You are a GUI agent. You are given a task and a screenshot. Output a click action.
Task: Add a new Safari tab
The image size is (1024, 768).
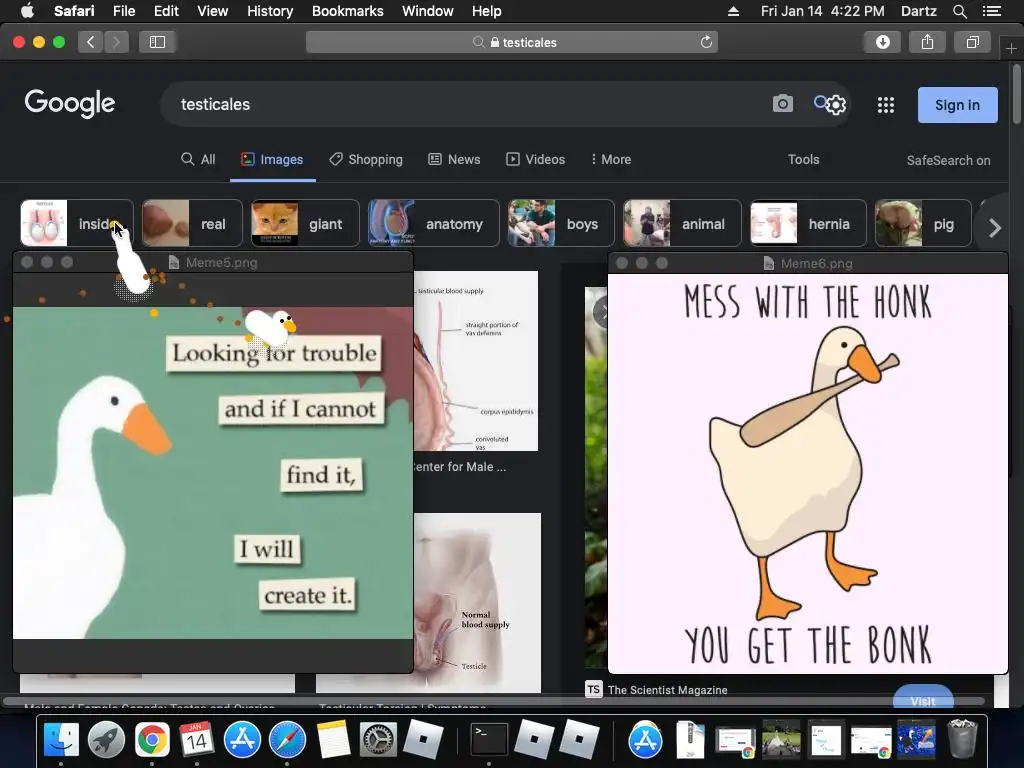click(x=1011, y=49)
